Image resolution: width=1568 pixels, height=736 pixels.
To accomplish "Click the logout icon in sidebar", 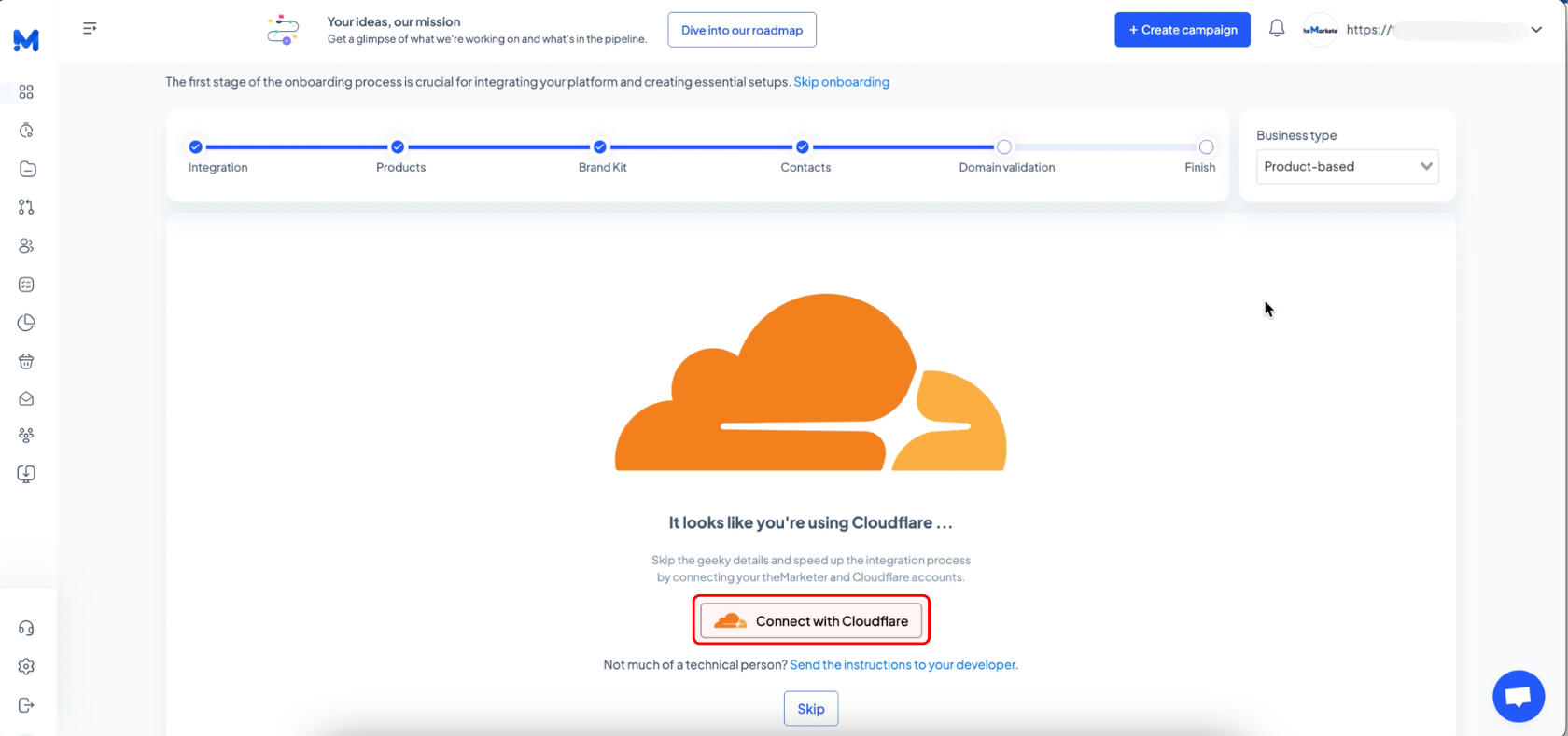I will tap(26, 705).
